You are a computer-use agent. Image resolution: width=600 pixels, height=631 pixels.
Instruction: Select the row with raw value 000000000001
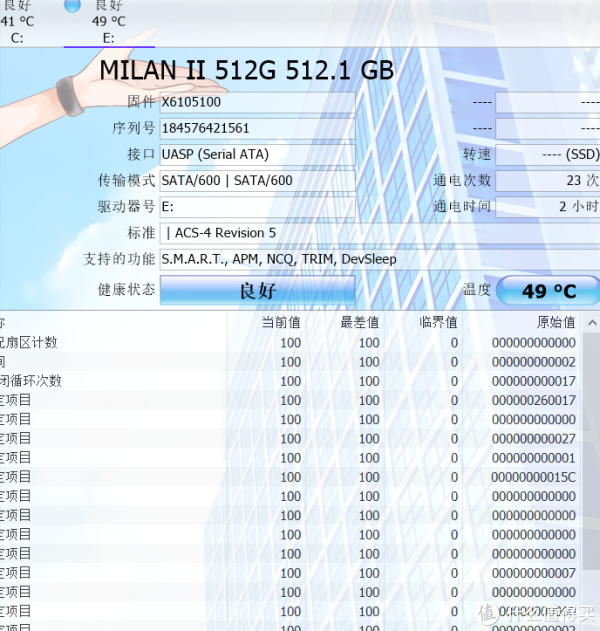click(x=290, y=458)
